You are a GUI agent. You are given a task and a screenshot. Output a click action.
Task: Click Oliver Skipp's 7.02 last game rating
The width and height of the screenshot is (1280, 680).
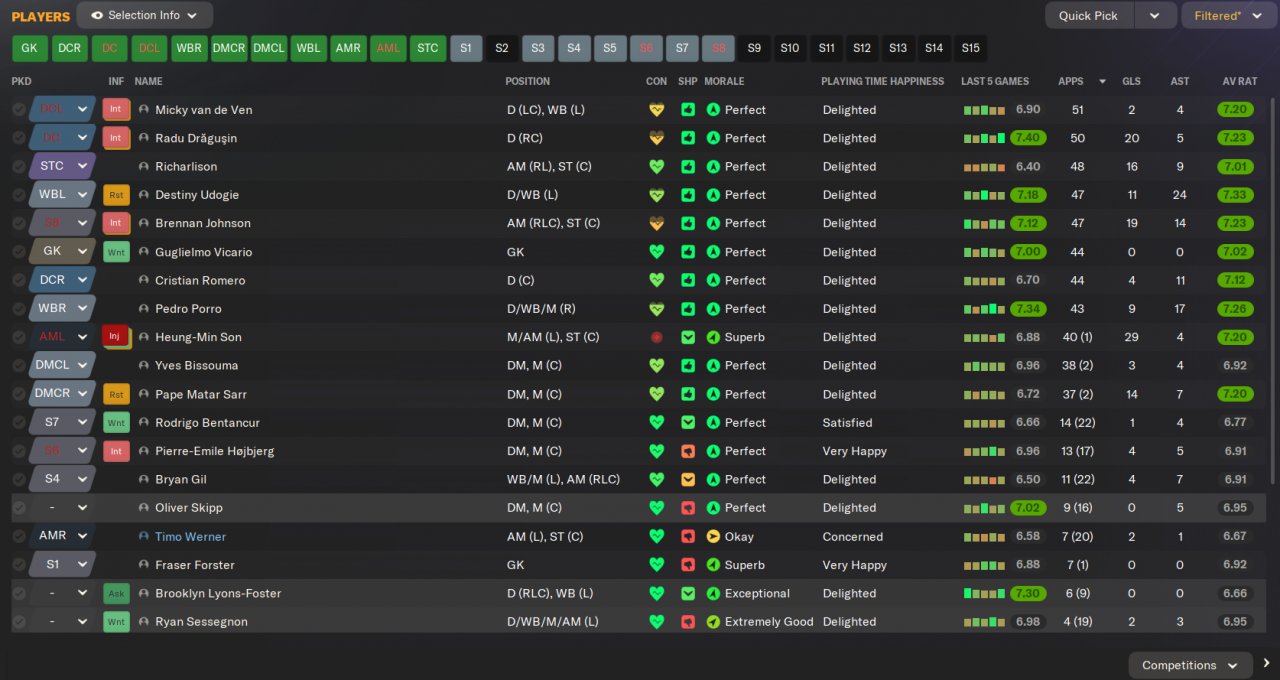1028,508
